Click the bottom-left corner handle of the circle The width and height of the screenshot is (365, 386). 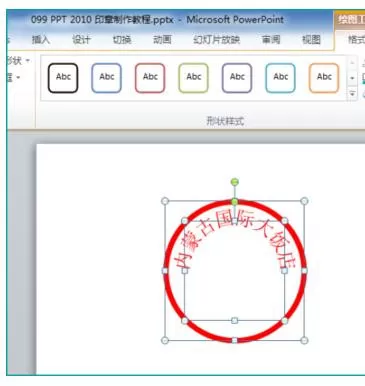[x=165, y=340]
